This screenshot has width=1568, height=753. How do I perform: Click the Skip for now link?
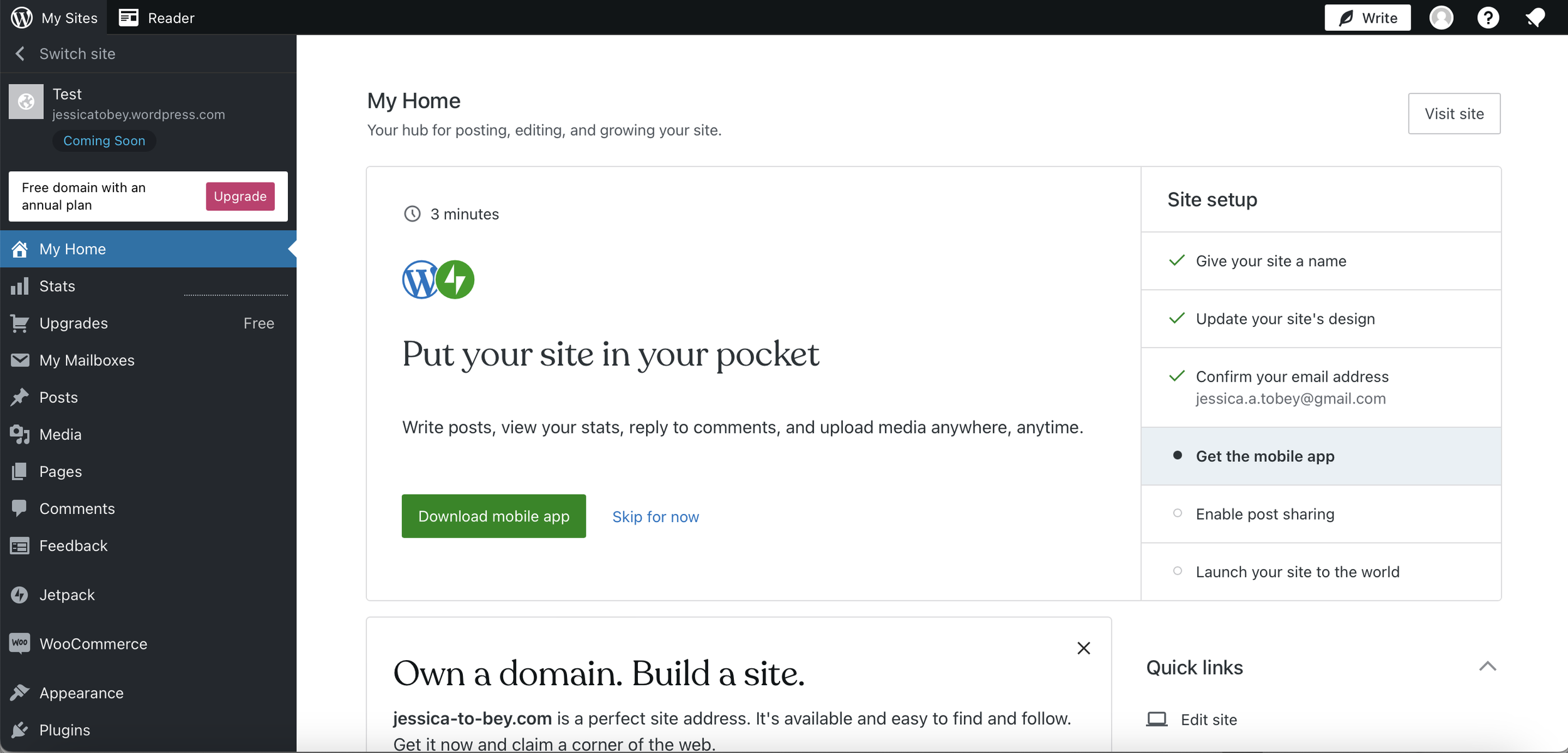tap(655, 516)
